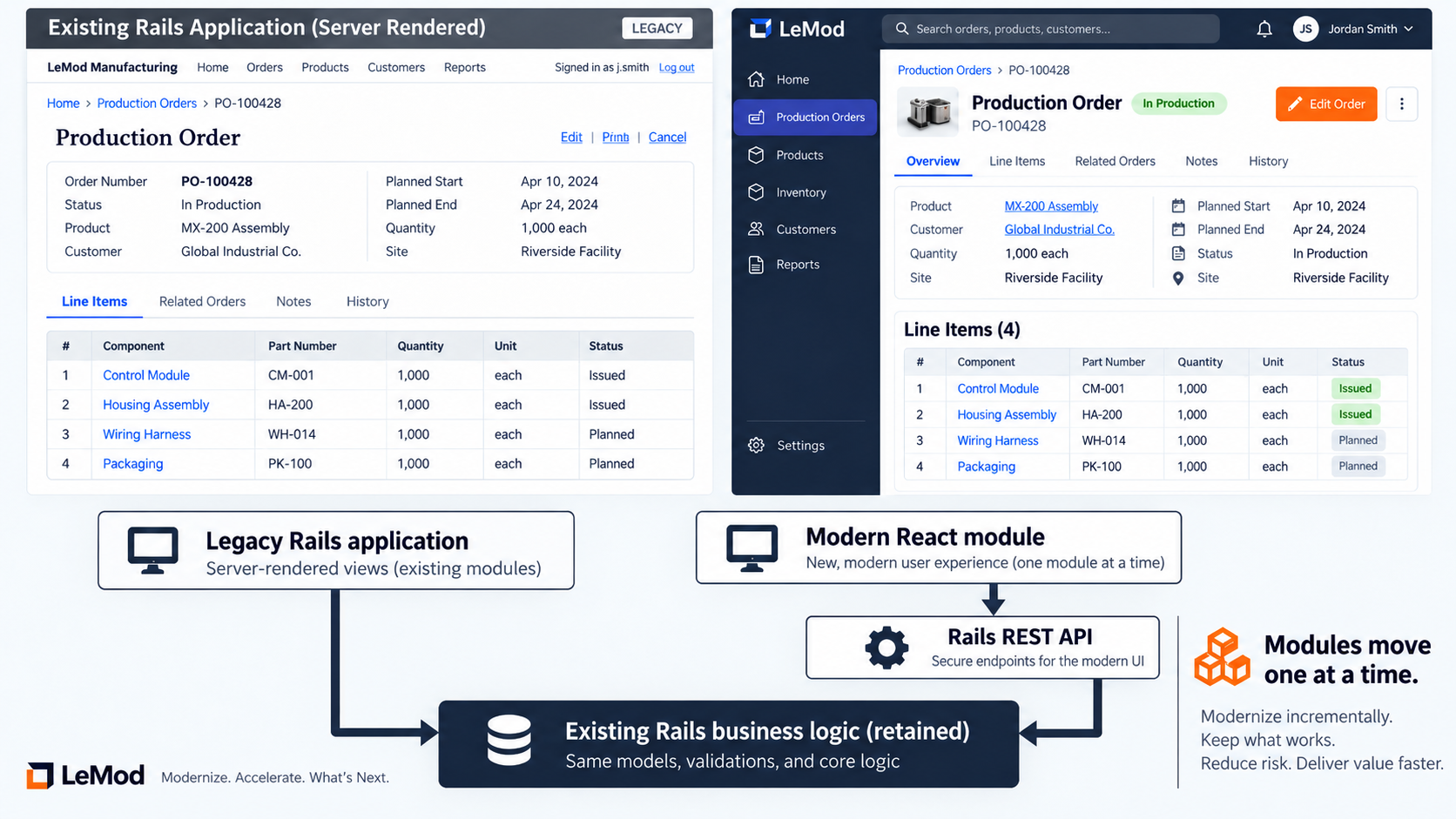The image size is (1456, 819).
Task: Open Customers in legacy top menu
Action: 396,67
